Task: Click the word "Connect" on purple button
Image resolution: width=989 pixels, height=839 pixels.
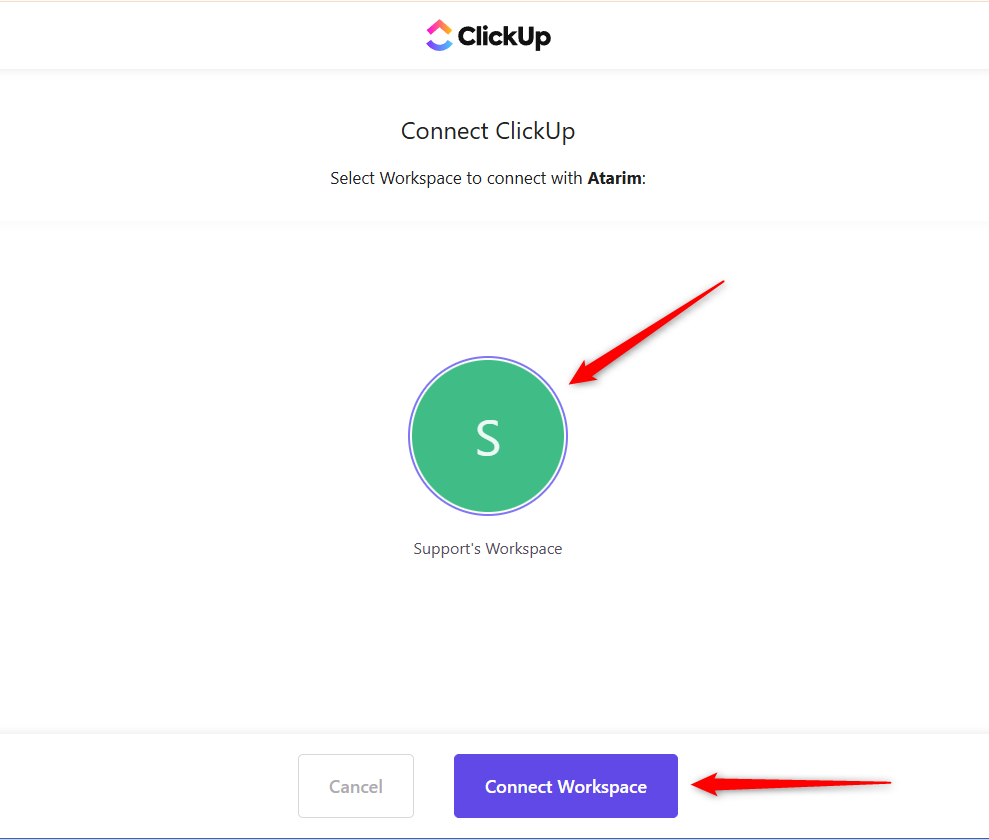Action: [x=518, y=787]
